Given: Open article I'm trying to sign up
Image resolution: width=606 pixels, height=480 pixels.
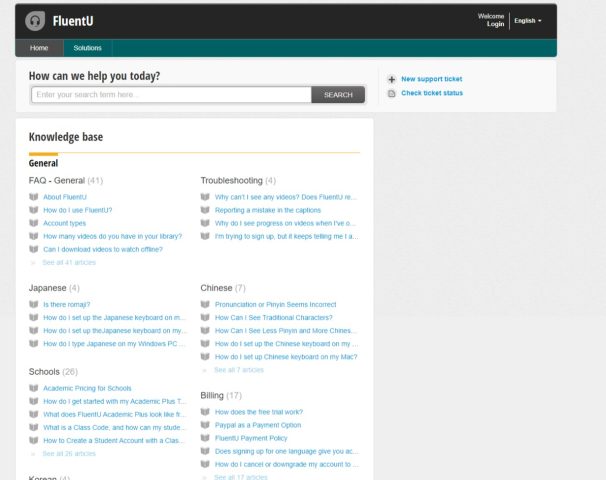Looking at the screenshot, I should point(286,236).
